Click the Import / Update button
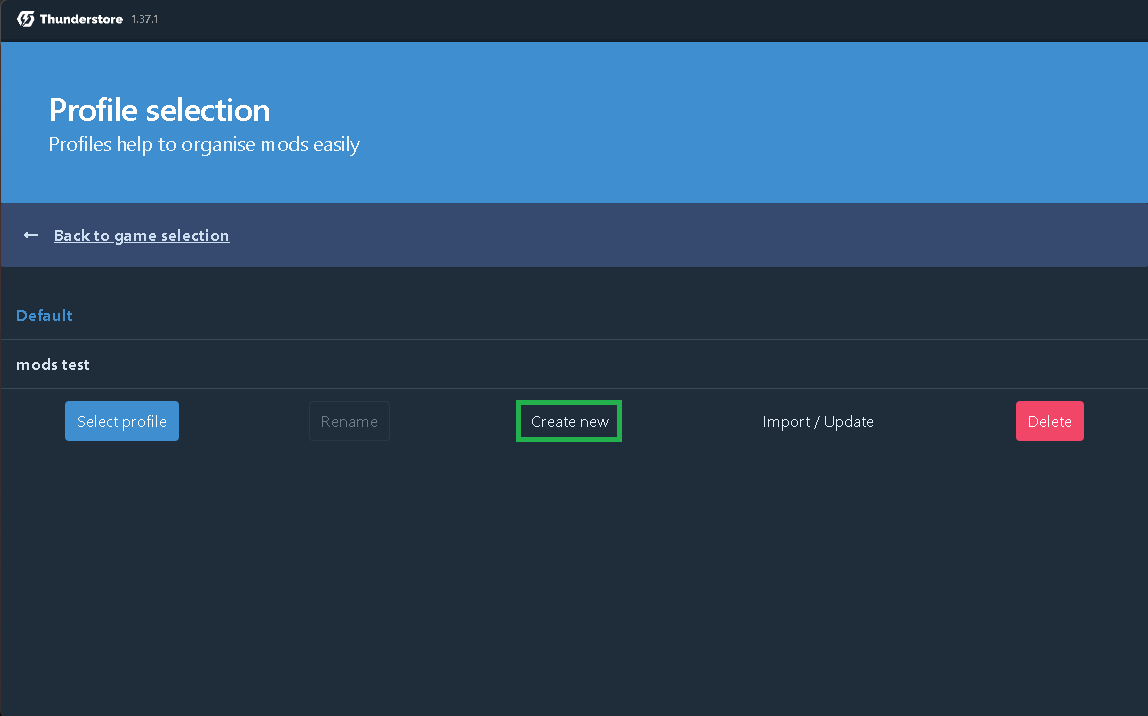The height and width of the screenshot is (716, 1148). [818, 421]
